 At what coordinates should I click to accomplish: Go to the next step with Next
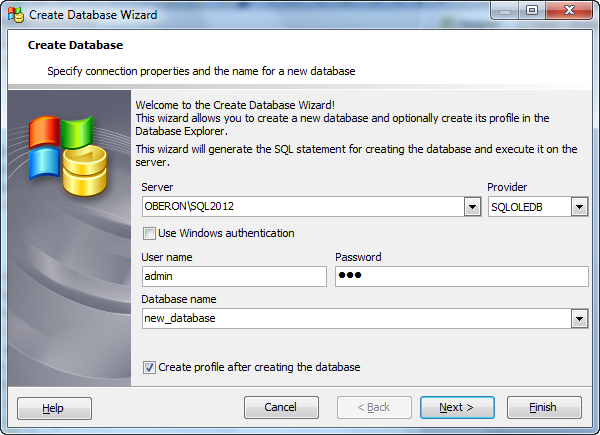[458, 408]
